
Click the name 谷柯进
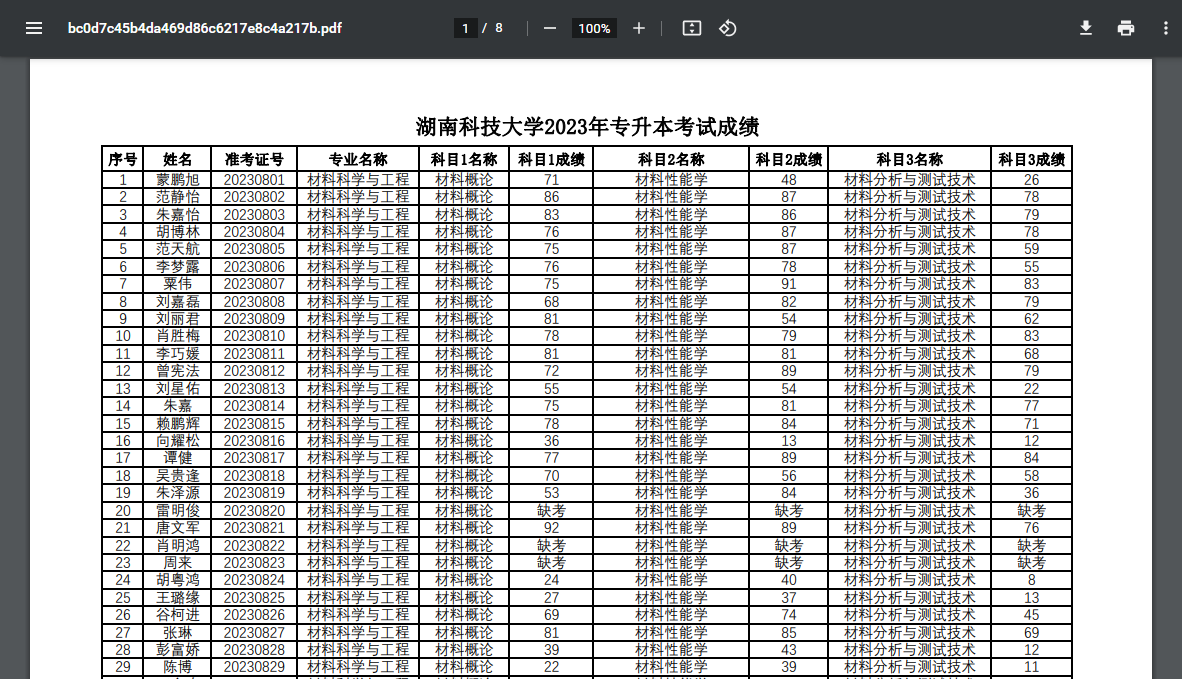pos(177,615)
